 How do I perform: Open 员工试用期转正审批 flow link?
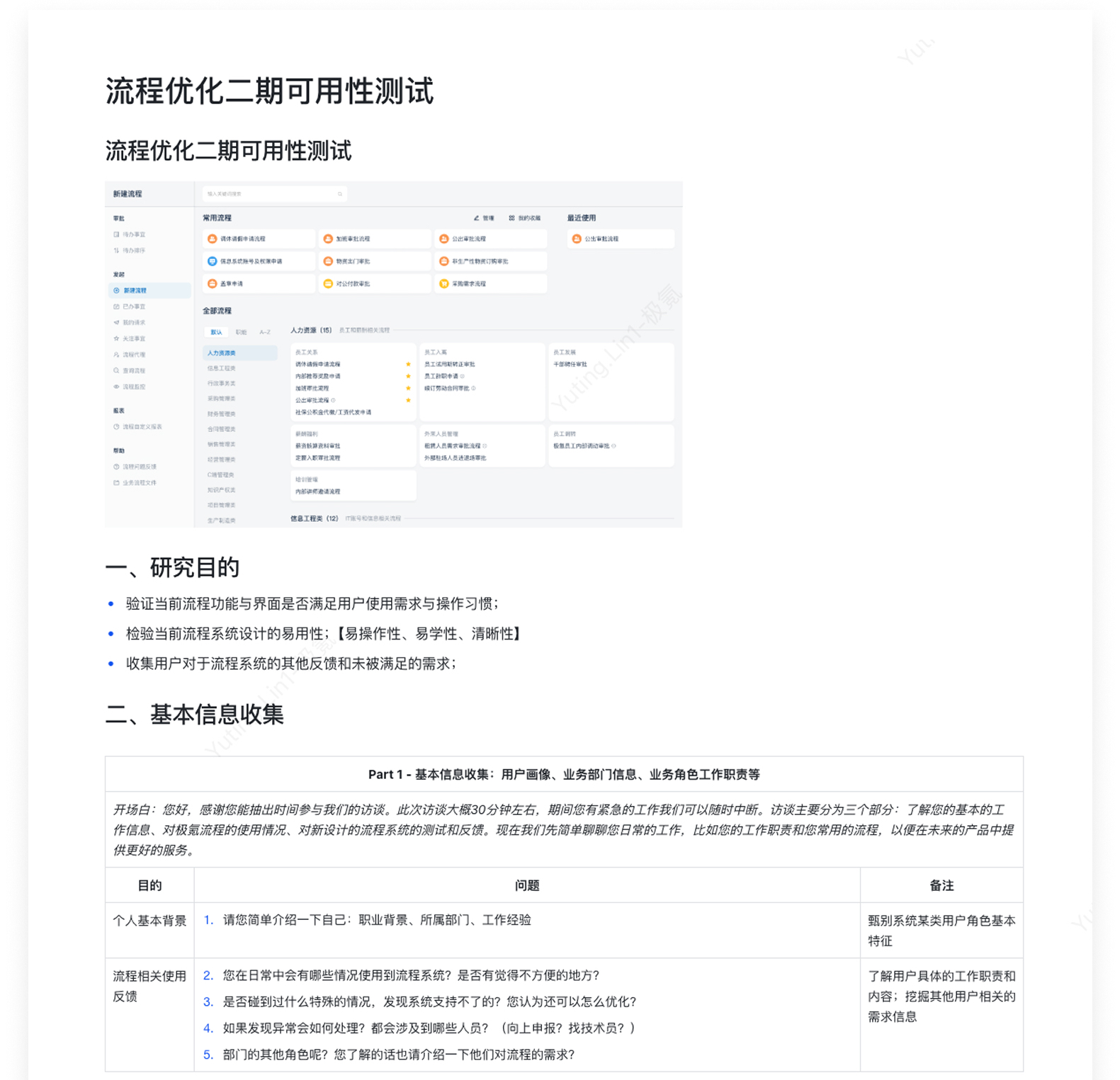pos(449,364)
